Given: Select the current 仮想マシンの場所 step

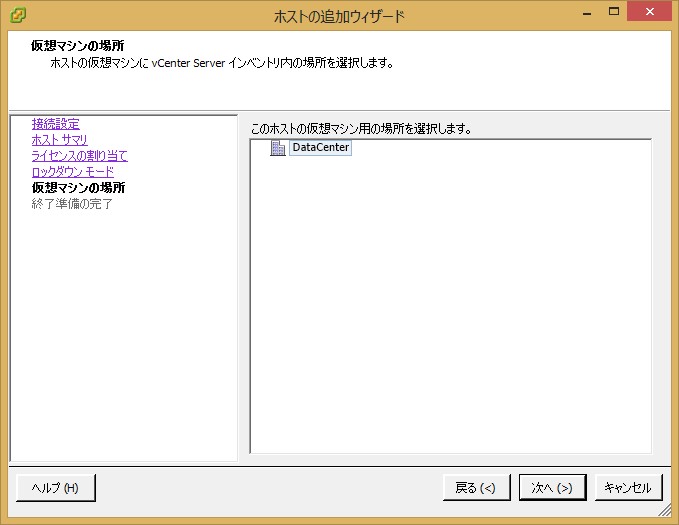Looking at the screenshot, I should pyautogui.click(x=78, y=188).
